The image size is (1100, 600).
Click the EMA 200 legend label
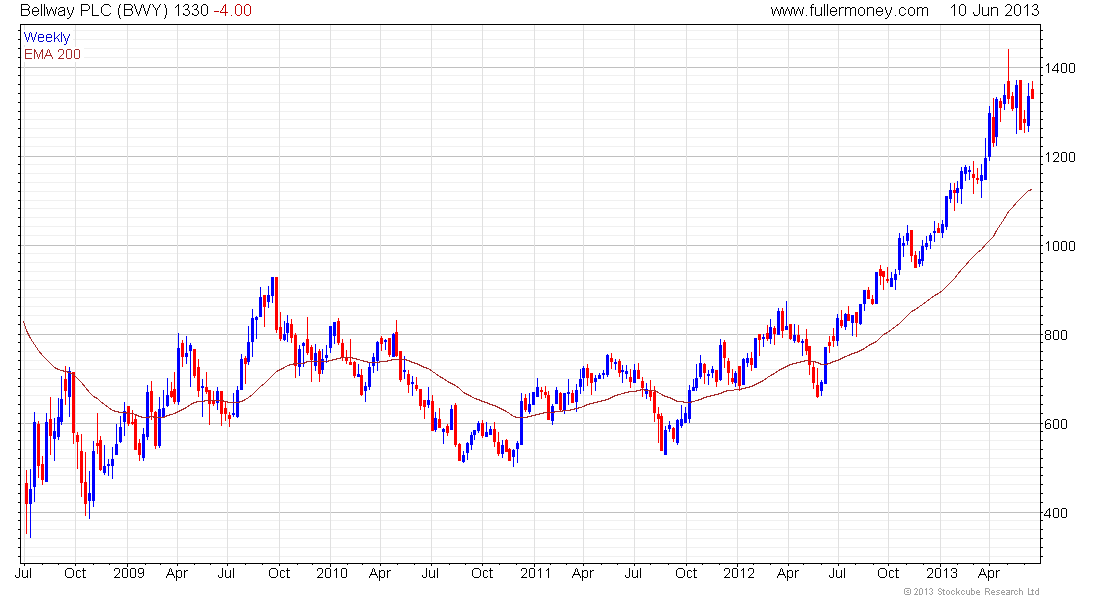(x=52, y=54)
